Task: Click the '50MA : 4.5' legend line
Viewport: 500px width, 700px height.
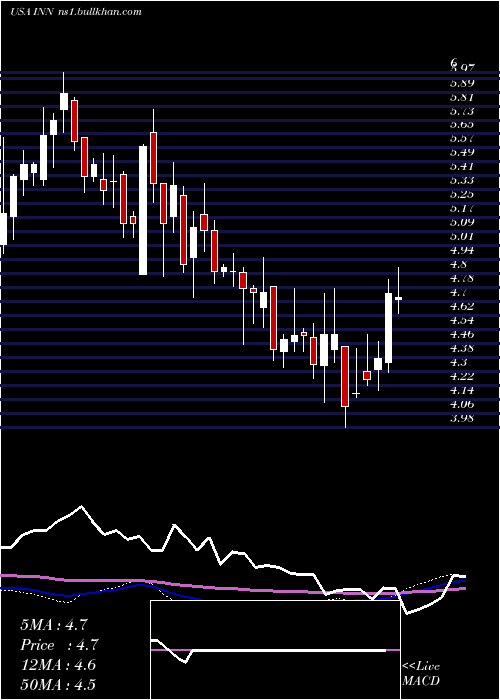Action: 58,685
